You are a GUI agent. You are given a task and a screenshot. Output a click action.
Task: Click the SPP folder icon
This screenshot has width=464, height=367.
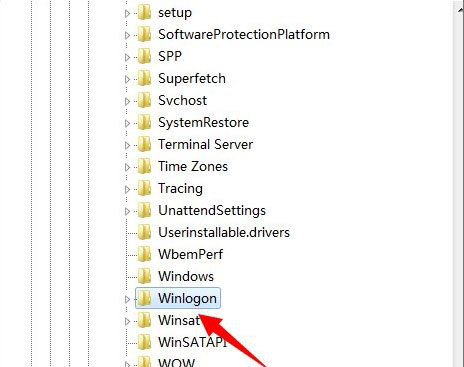(x=145, y=57)
